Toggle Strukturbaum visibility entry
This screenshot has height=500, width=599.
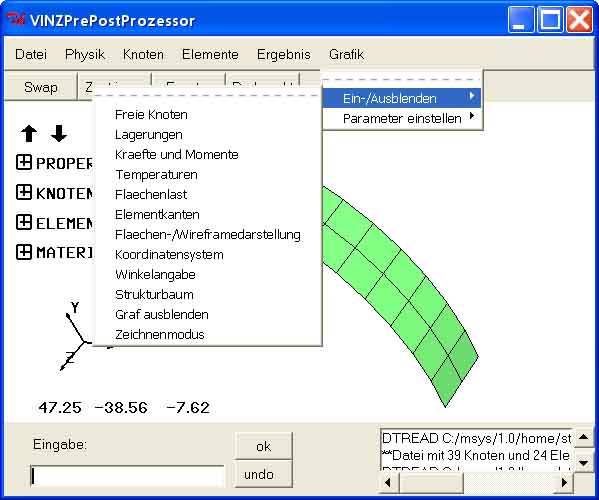coord(154,294)
